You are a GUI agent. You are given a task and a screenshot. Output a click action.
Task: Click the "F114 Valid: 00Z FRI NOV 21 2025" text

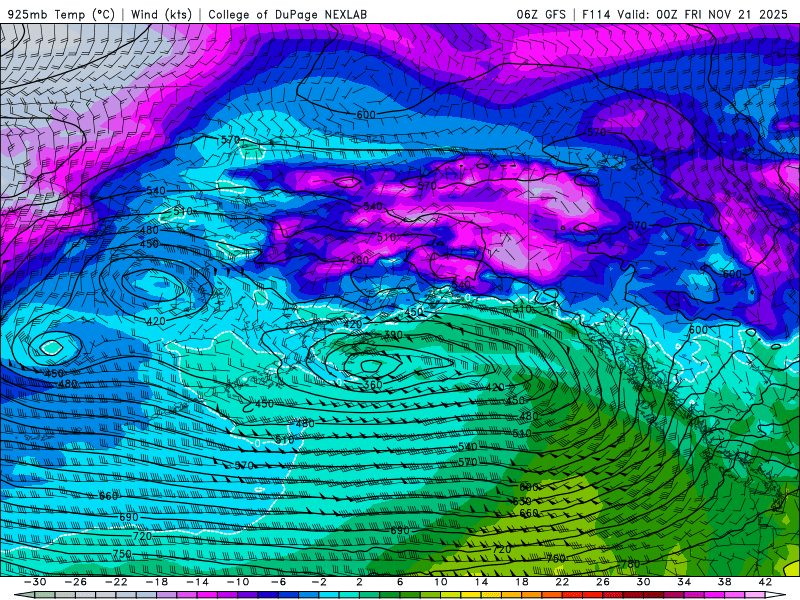pyautogui.click(x=686, y=14)
